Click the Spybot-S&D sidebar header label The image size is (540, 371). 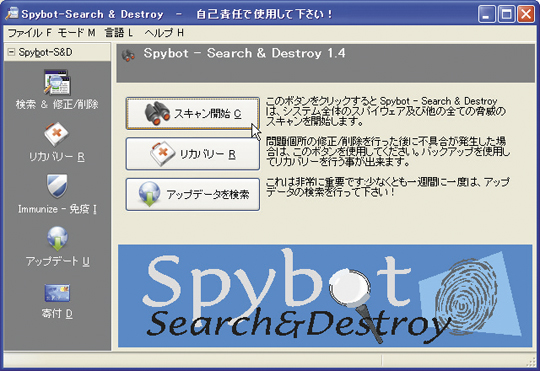point(45,52)
